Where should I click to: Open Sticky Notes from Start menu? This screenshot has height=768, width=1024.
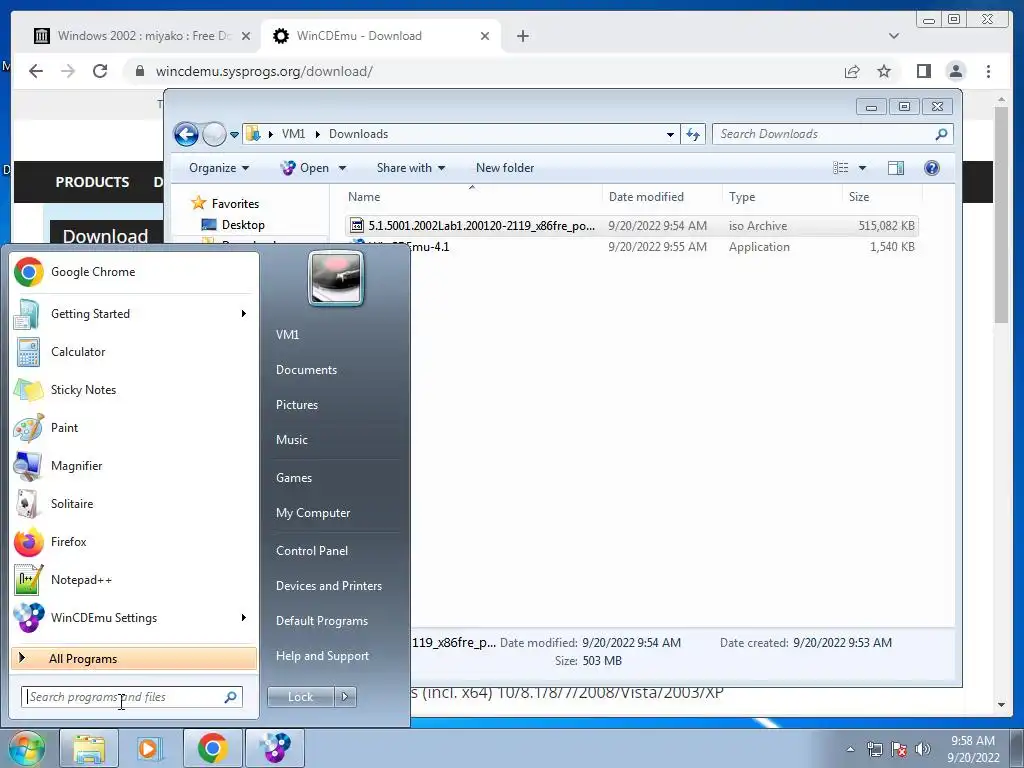(134, 390)
